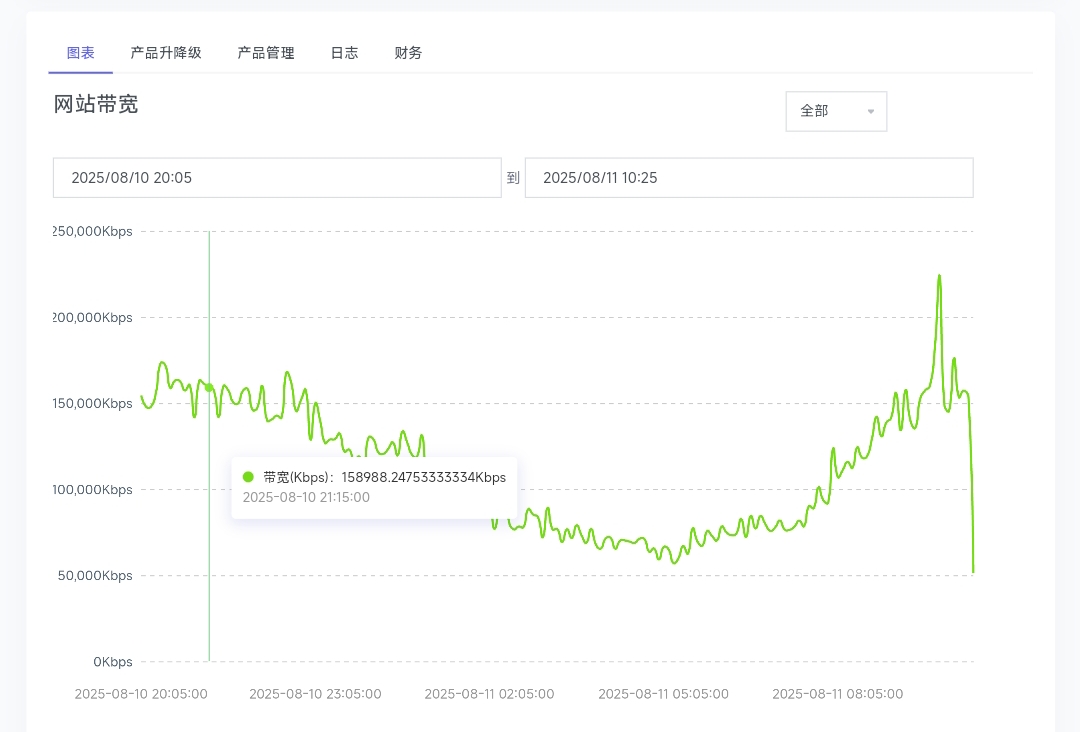Screen dimensions: 1080x732
Task: Click the 带宽(Kbps) tooltip value
Action: [x=383, y=477]
